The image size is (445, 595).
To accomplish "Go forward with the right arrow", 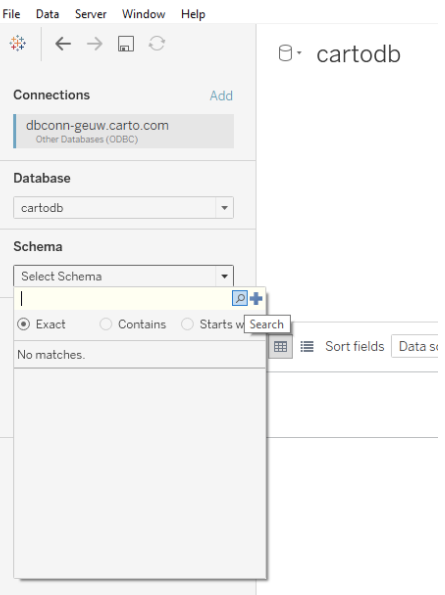I will coord(94,44).
